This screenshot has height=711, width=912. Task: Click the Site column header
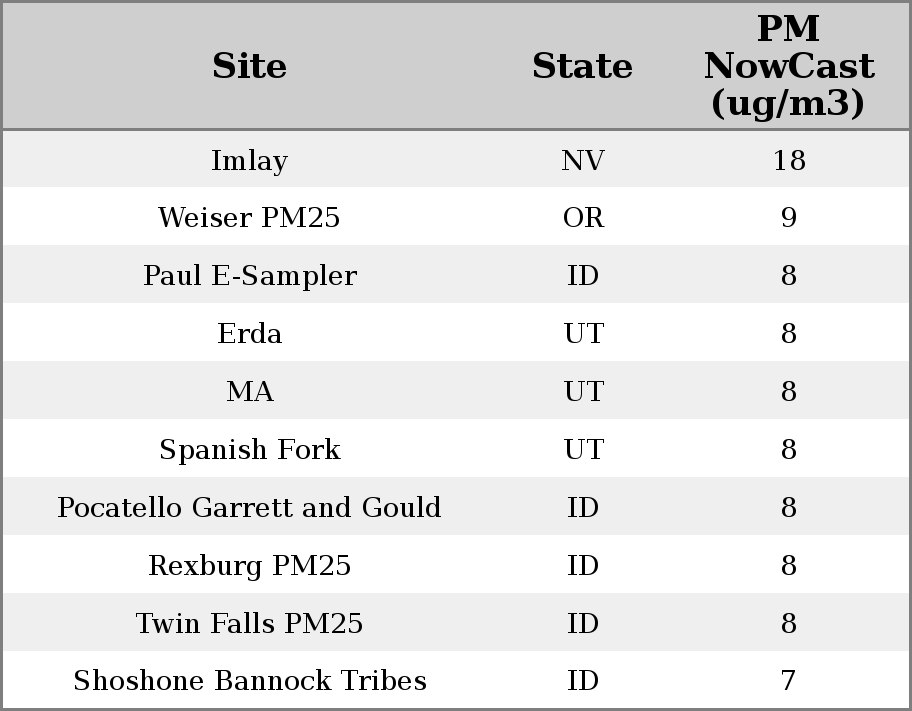(249, 66)
